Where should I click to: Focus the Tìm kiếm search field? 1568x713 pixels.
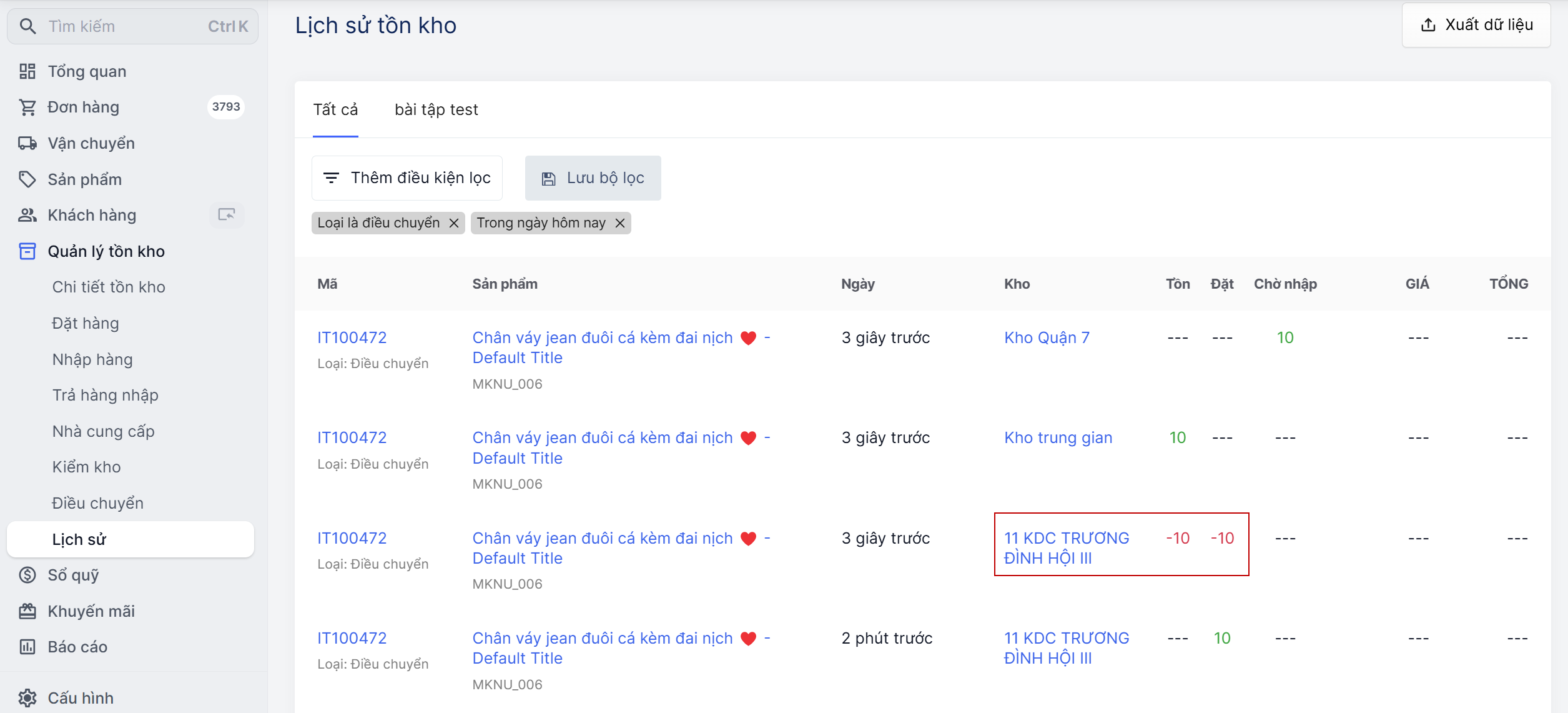tap(125, 26)
